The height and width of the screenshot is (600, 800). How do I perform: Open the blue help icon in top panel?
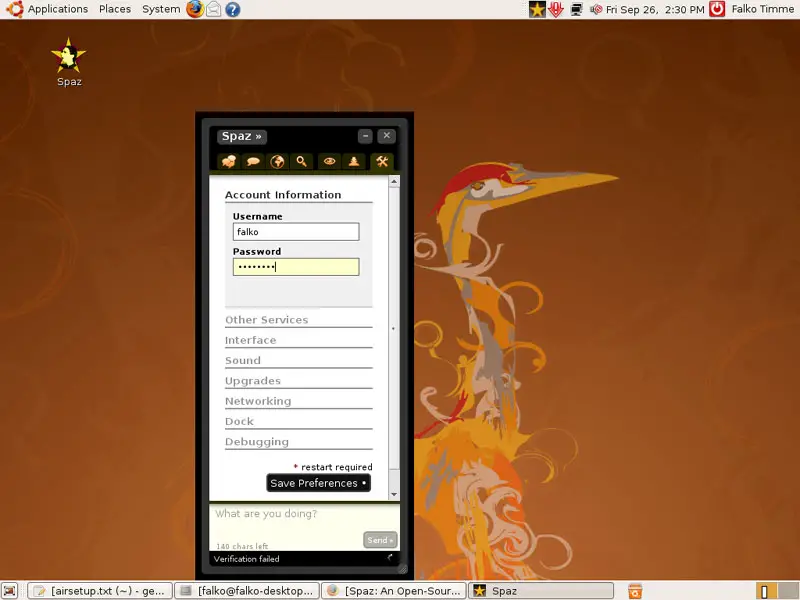(x=233, y=9)
